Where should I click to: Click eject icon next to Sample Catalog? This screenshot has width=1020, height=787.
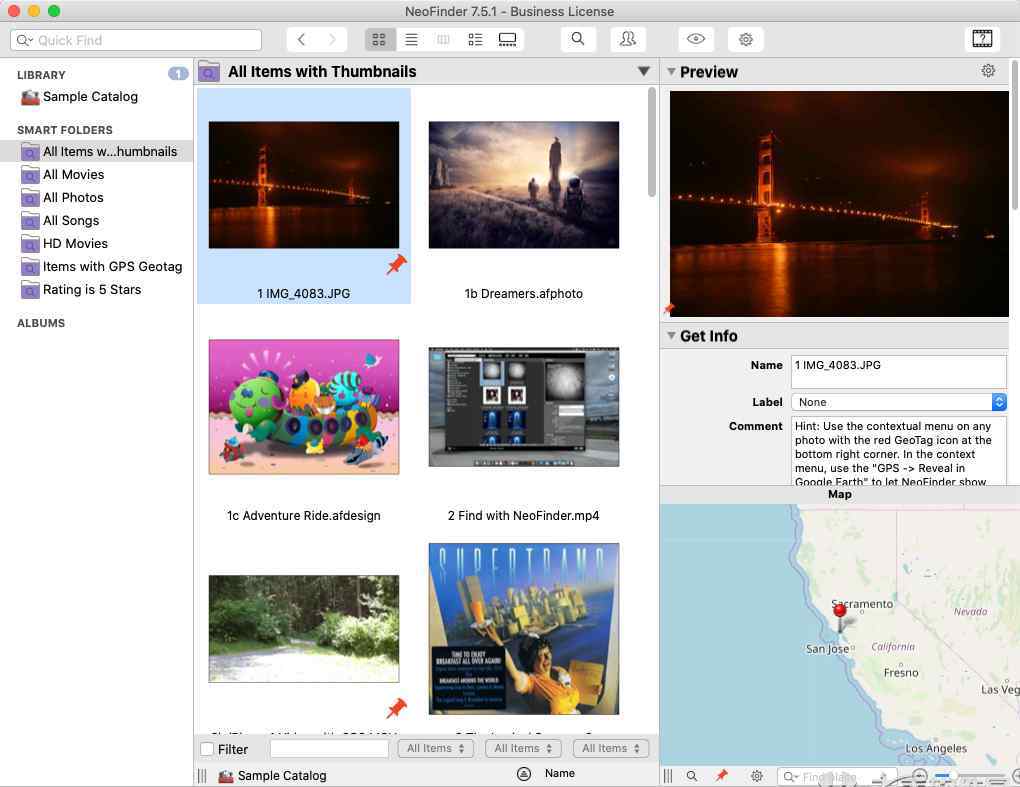coord(523,774)
